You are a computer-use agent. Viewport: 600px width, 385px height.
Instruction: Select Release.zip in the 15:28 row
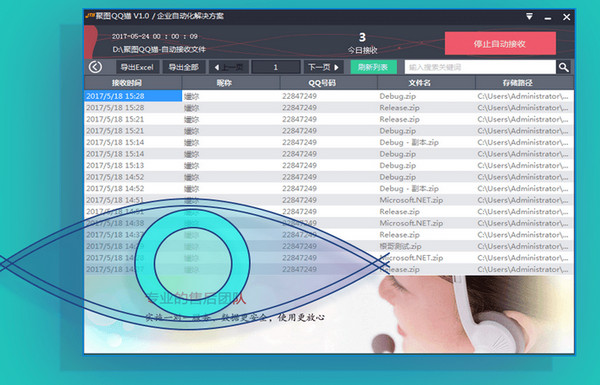tap(399, 108)
